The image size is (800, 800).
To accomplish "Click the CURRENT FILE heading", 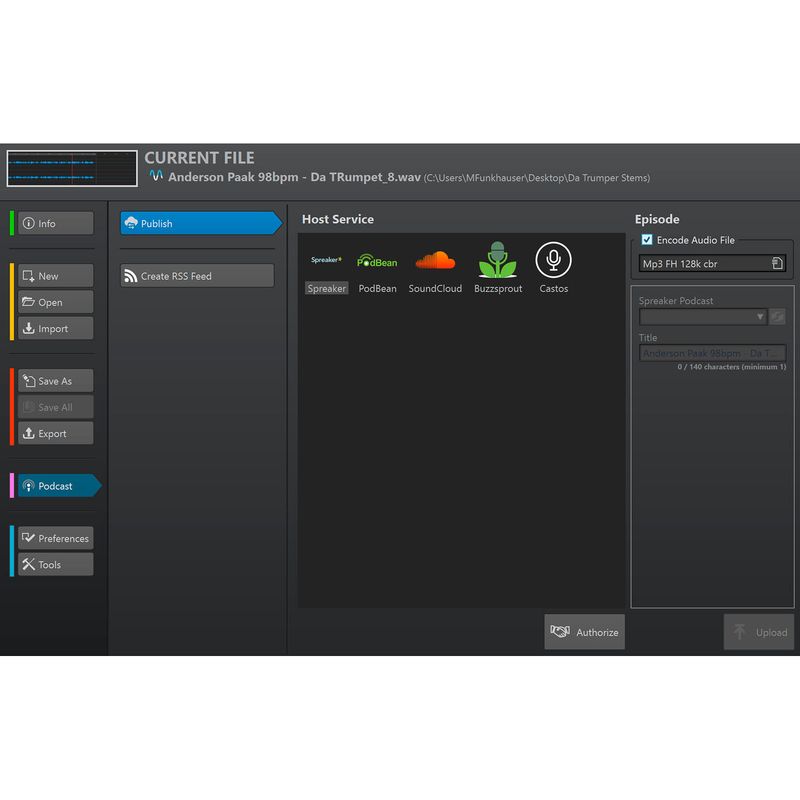I will [199, 158].
